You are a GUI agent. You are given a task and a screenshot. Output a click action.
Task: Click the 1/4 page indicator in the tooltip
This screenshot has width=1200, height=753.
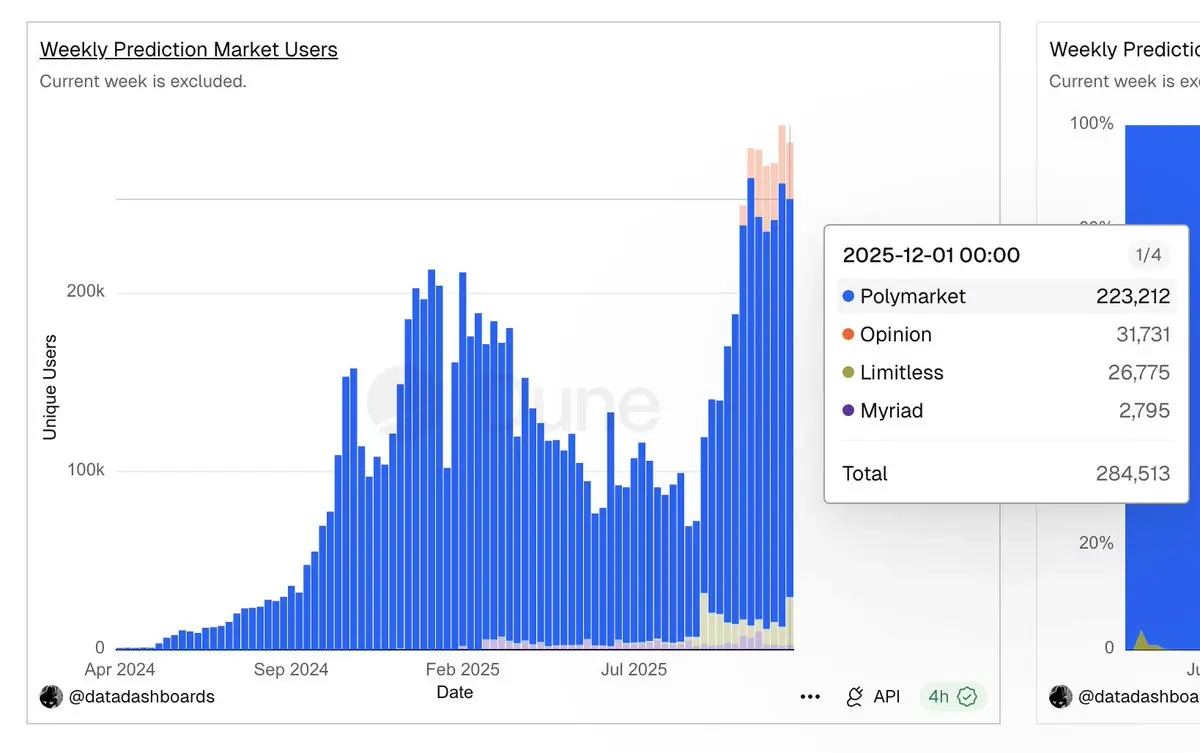point(1149,255)
